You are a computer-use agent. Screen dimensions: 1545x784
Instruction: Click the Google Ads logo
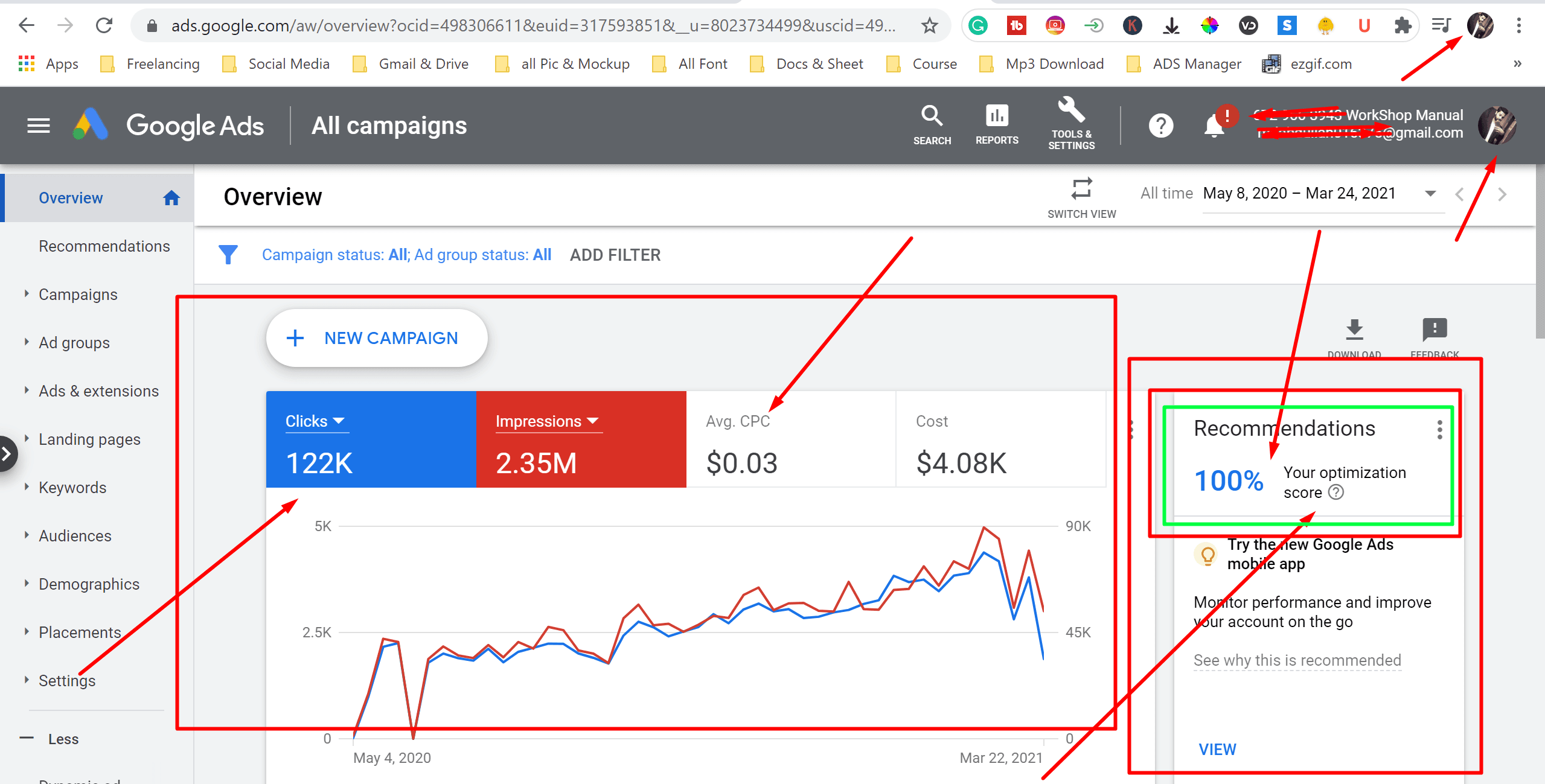168,126
